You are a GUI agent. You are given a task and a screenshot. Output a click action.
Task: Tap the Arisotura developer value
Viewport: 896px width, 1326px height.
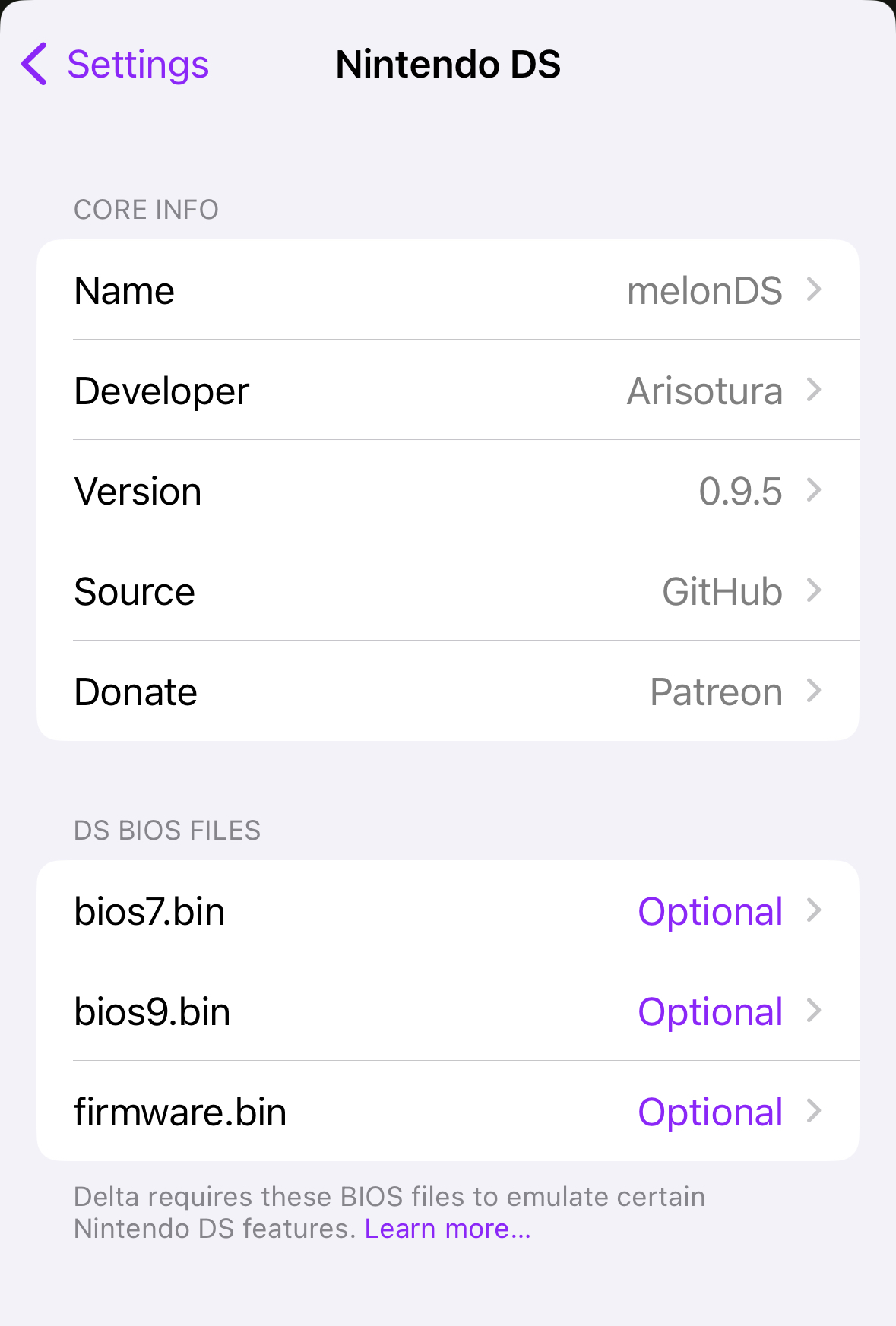tap(704, 391)
